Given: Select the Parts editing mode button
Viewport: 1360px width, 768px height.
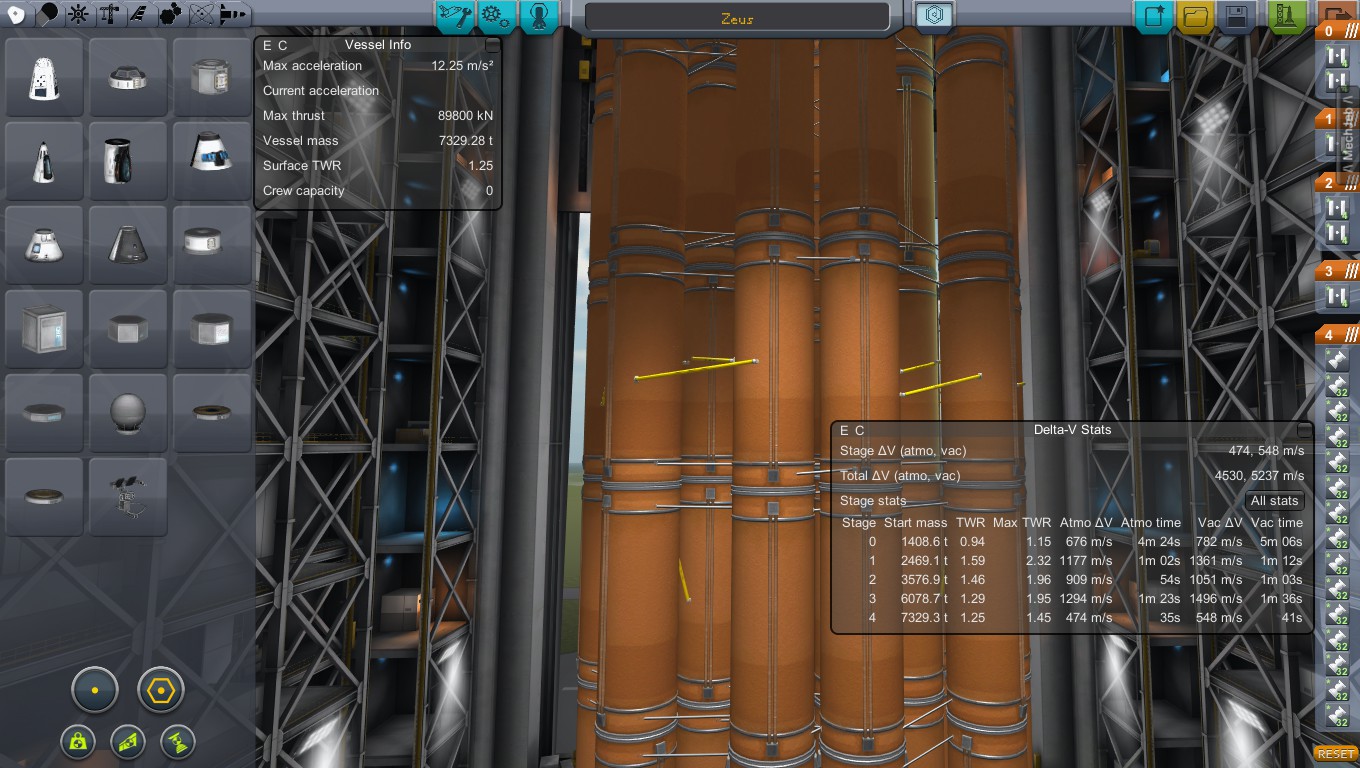Looking at the screenshot, I should point(454,17).
